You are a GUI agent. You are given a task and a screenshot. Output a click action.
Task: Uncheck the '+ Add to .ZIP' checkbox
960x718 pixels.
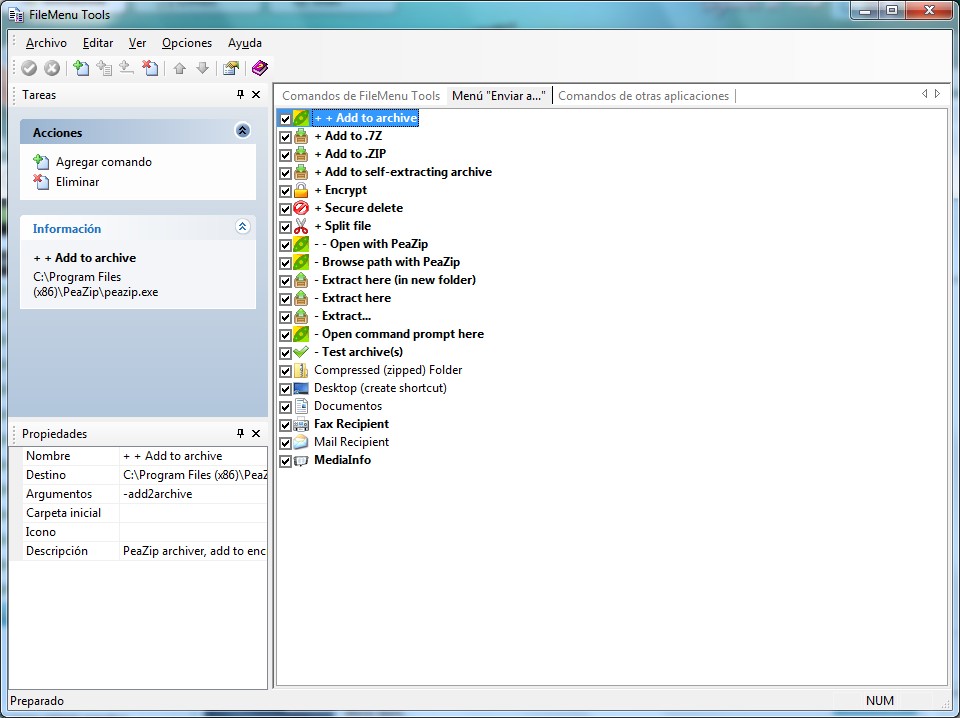coord(285,155)
